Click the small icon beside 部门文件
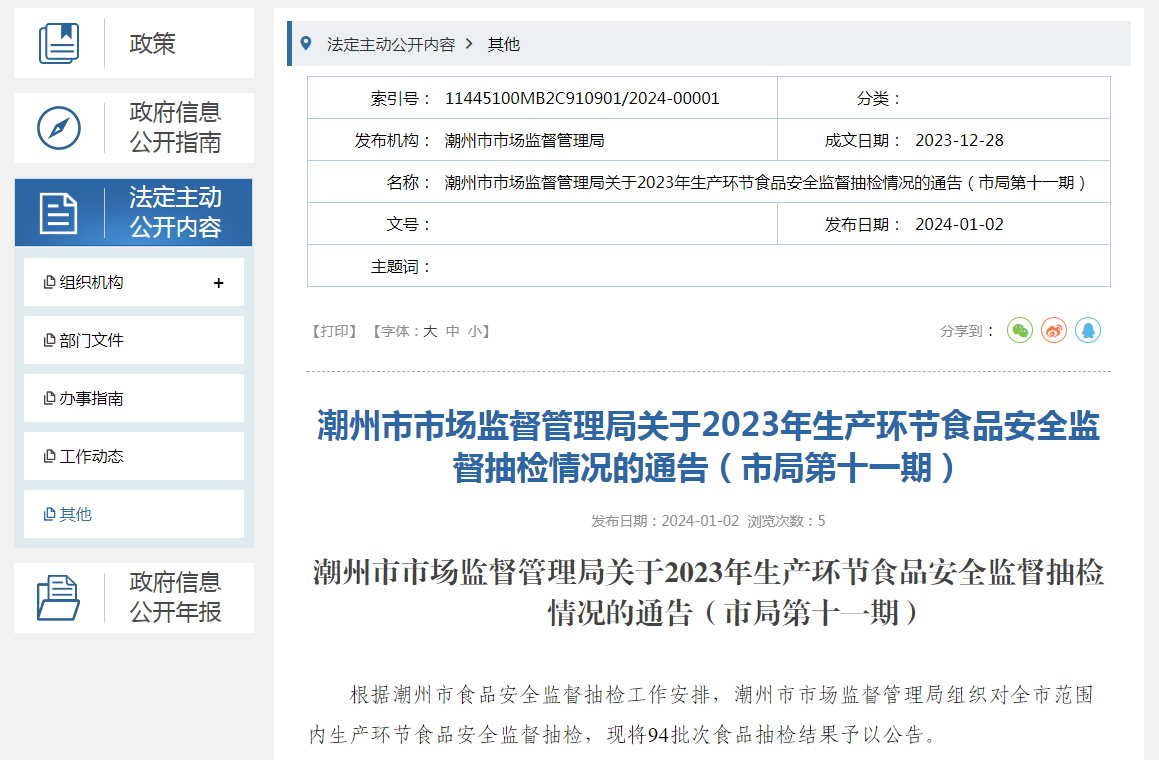The height and width of the screenshot is (760, 1159). [x=50, y=340]
